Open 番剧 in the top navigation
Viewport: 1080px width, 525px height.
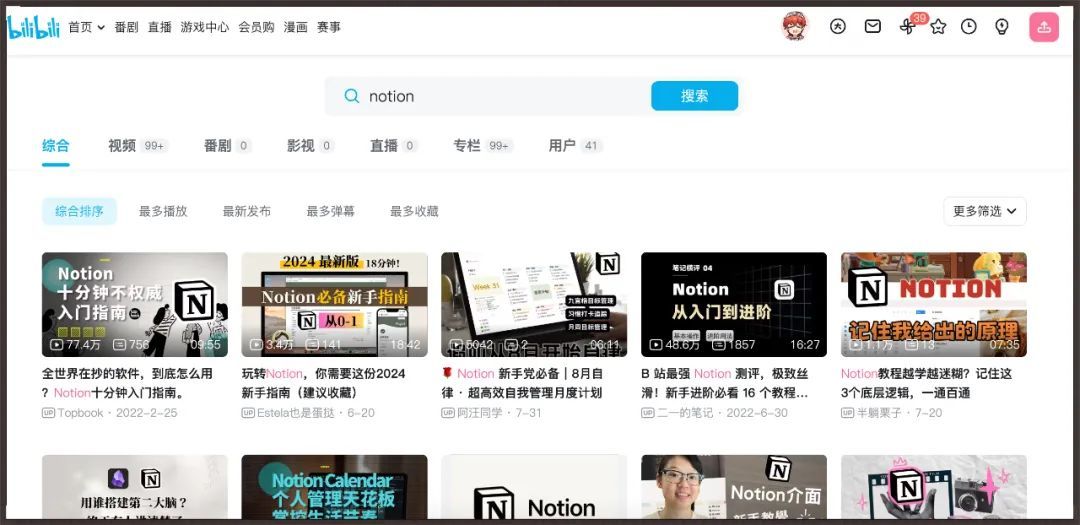pos(127,27)
